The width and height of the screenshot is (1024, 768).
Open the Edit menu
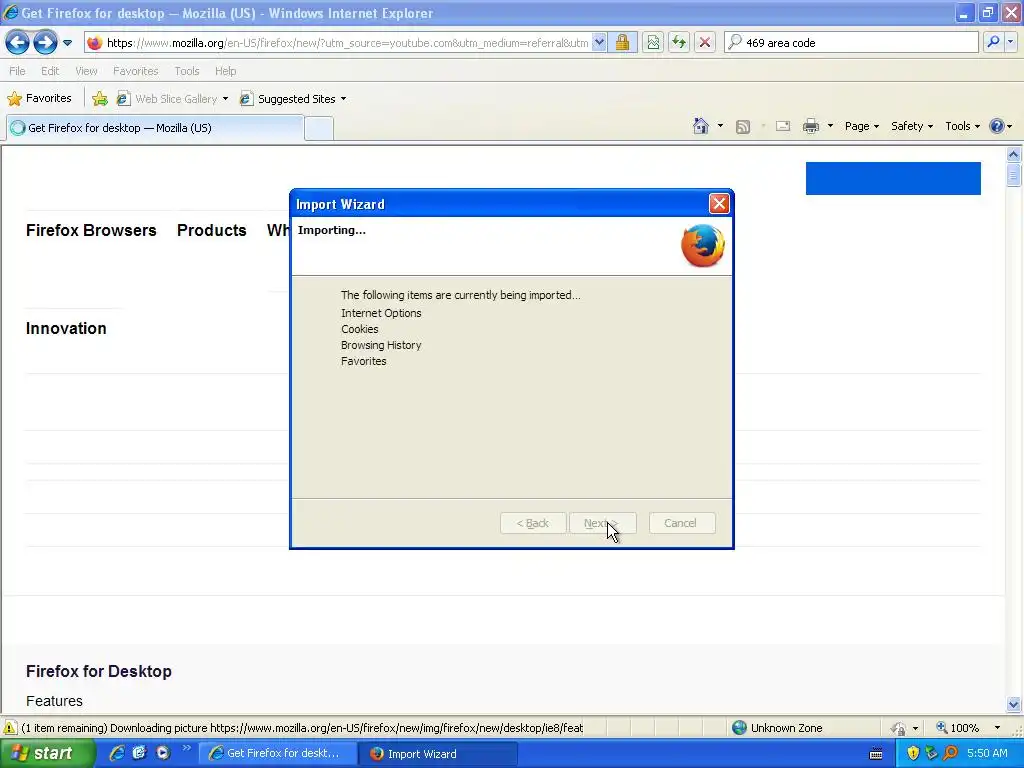pyautogui.click(x=50, y=71)
